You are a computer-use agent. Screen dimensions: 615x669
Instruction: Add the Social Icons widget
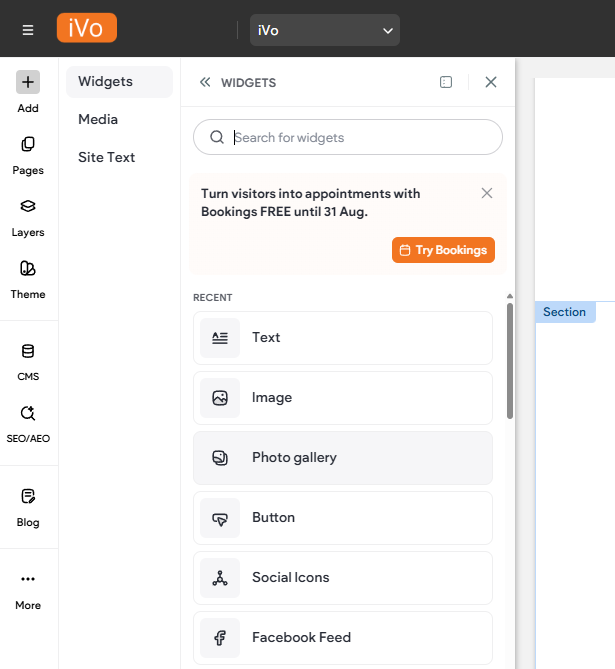click(x=343, y=578)
